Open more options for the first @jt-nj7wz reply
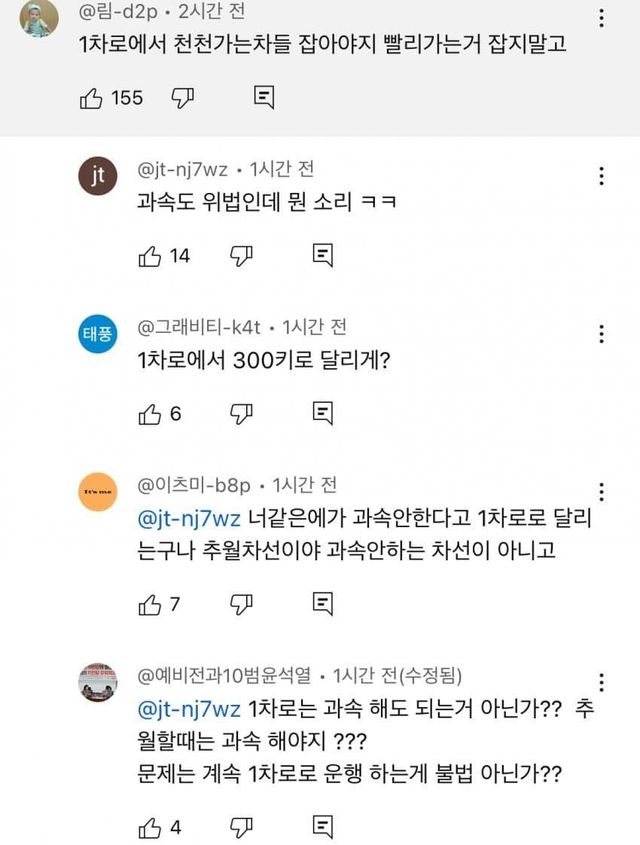 pos(600,177)
